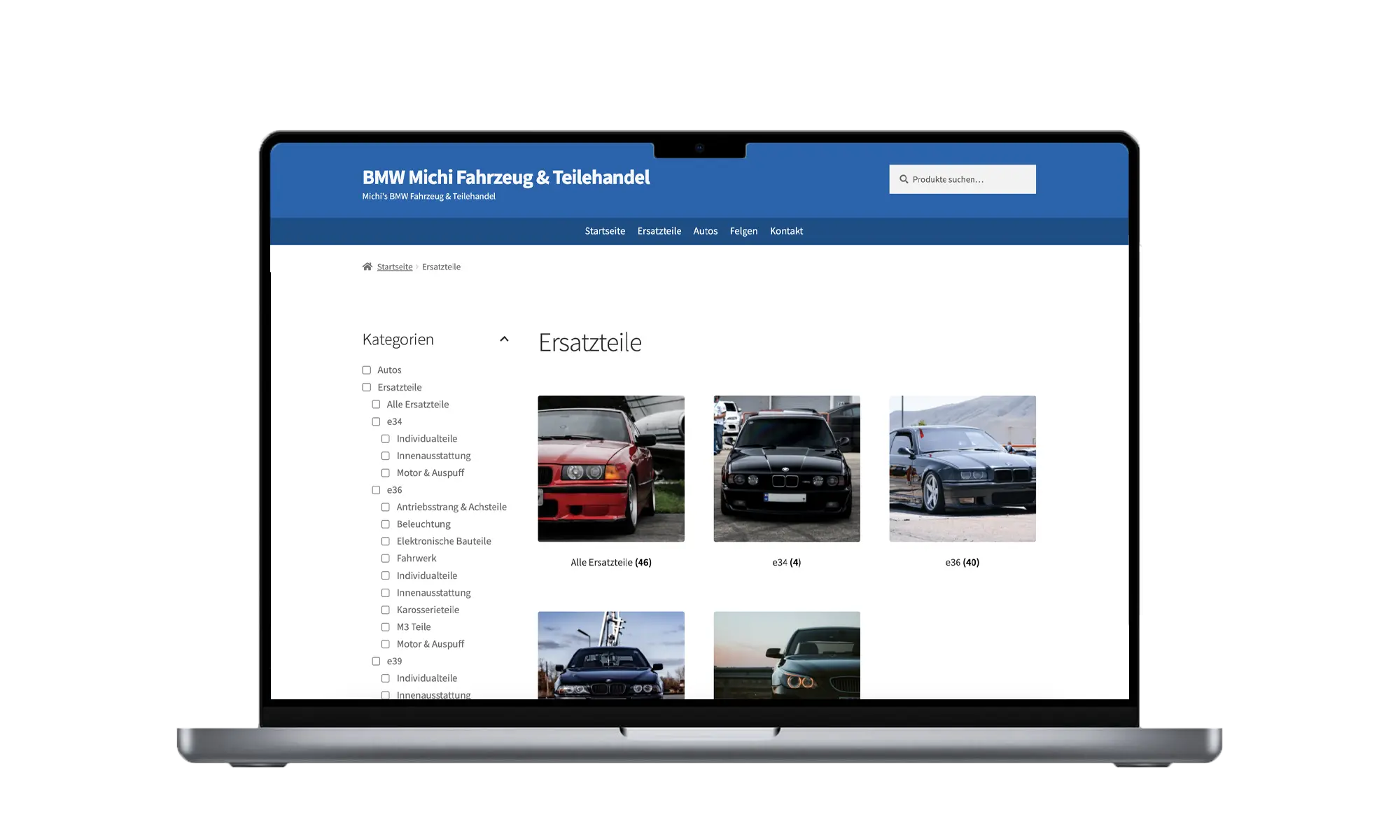Image resolution: width=1400 pixels, height=840 pixels.
Task: Open the e36 category image
Action: (x=962, y=468)
